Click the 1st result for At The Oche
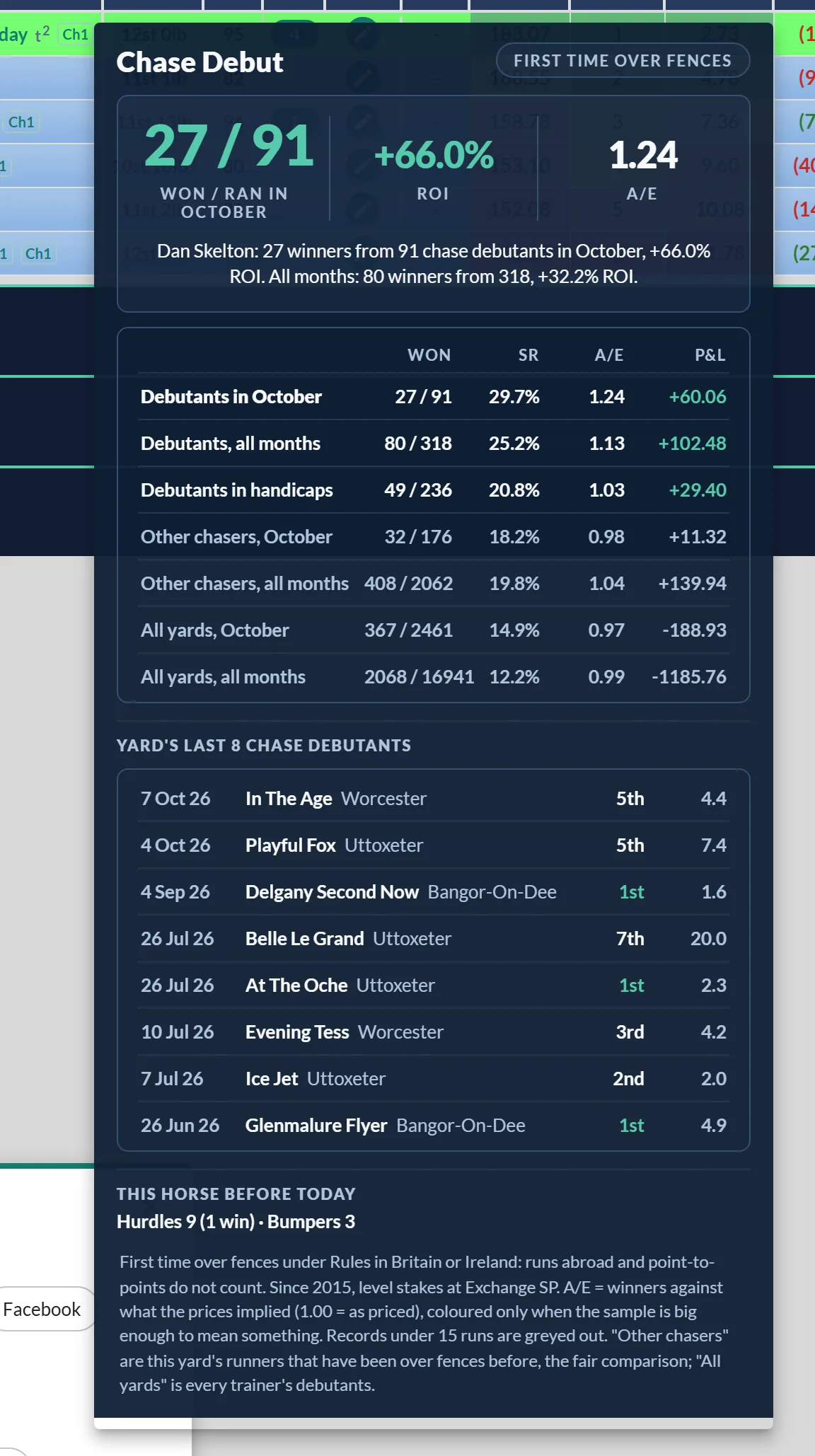815x1456 pixels. coord(632,986)
